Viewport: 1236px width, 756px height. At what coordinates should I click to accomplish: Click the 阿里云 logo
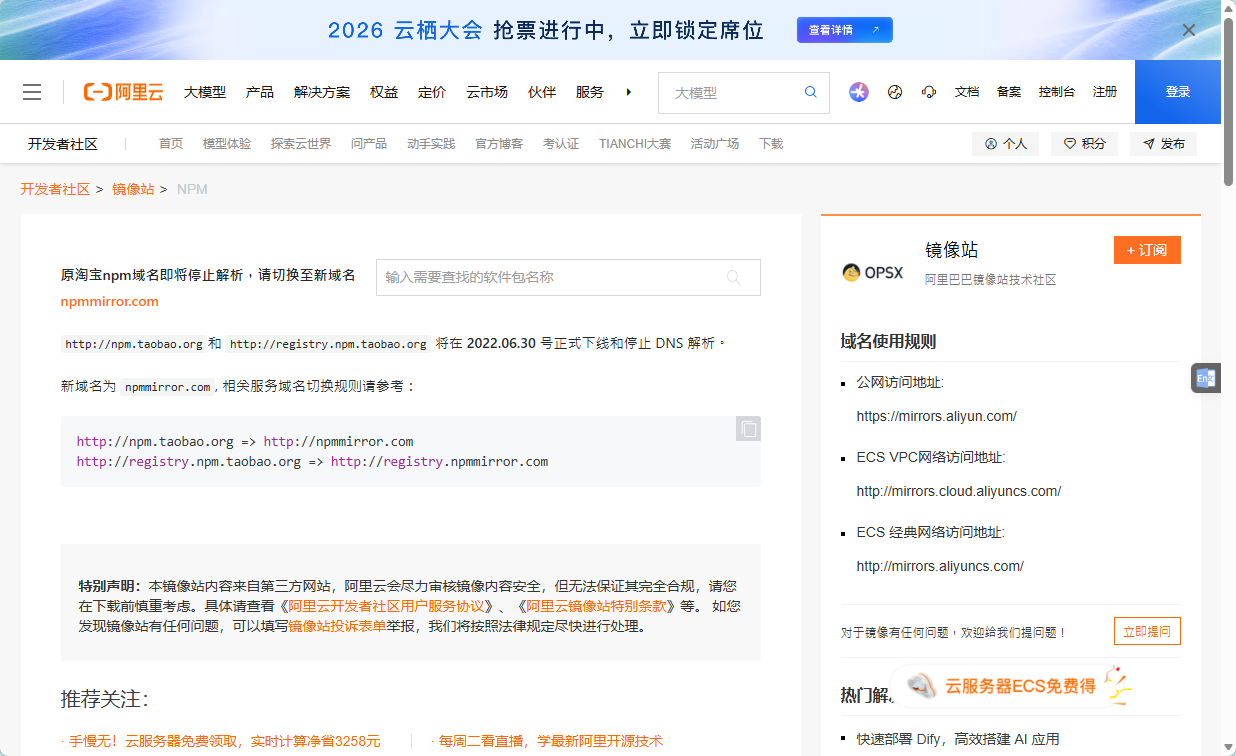click(x=123, y=92)
